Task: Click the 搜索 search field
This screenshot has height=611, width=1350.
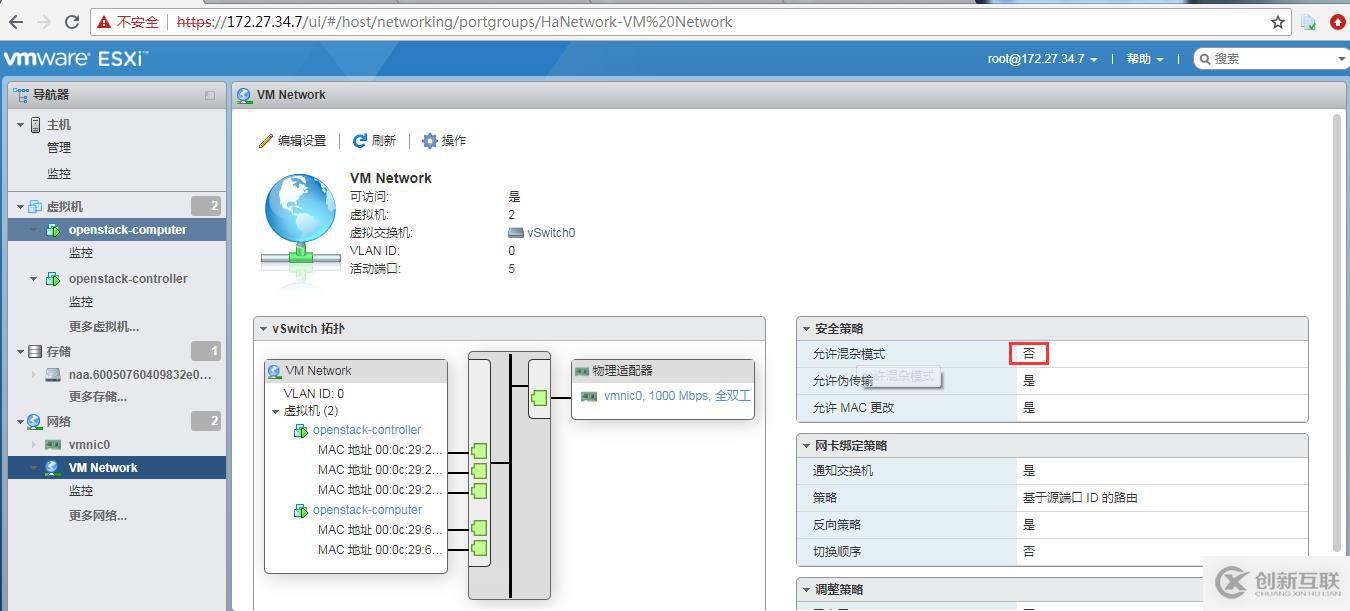Action: point(1270,59)
